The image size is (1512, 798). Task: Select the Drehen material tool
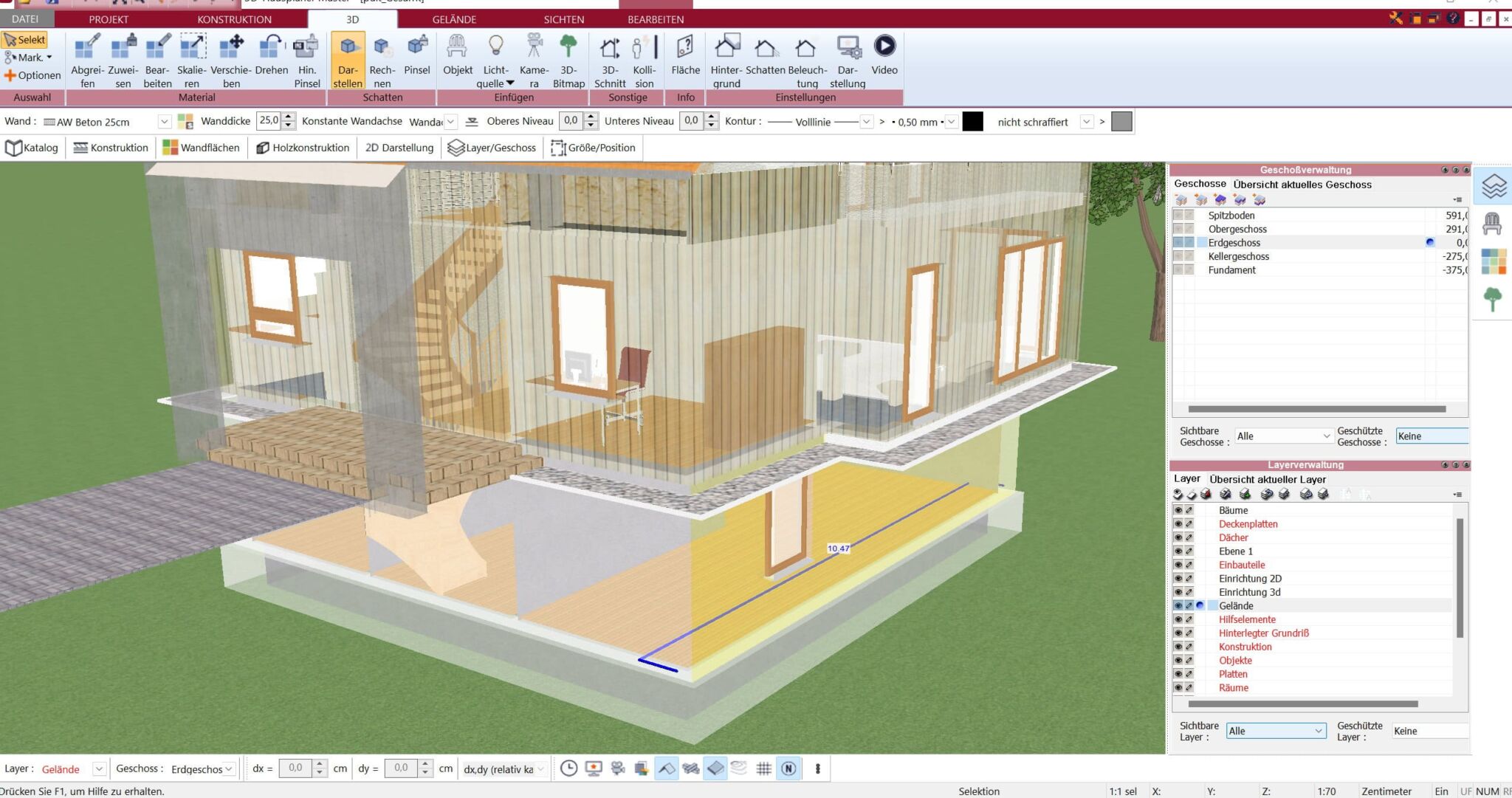(271, 58)
